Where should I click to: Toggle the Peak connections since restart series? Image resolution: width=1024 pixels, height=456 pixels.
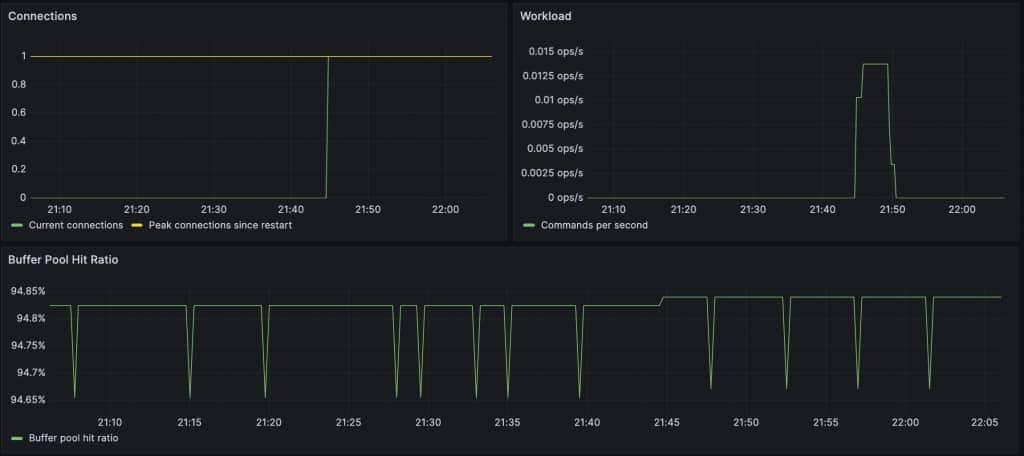220,225
